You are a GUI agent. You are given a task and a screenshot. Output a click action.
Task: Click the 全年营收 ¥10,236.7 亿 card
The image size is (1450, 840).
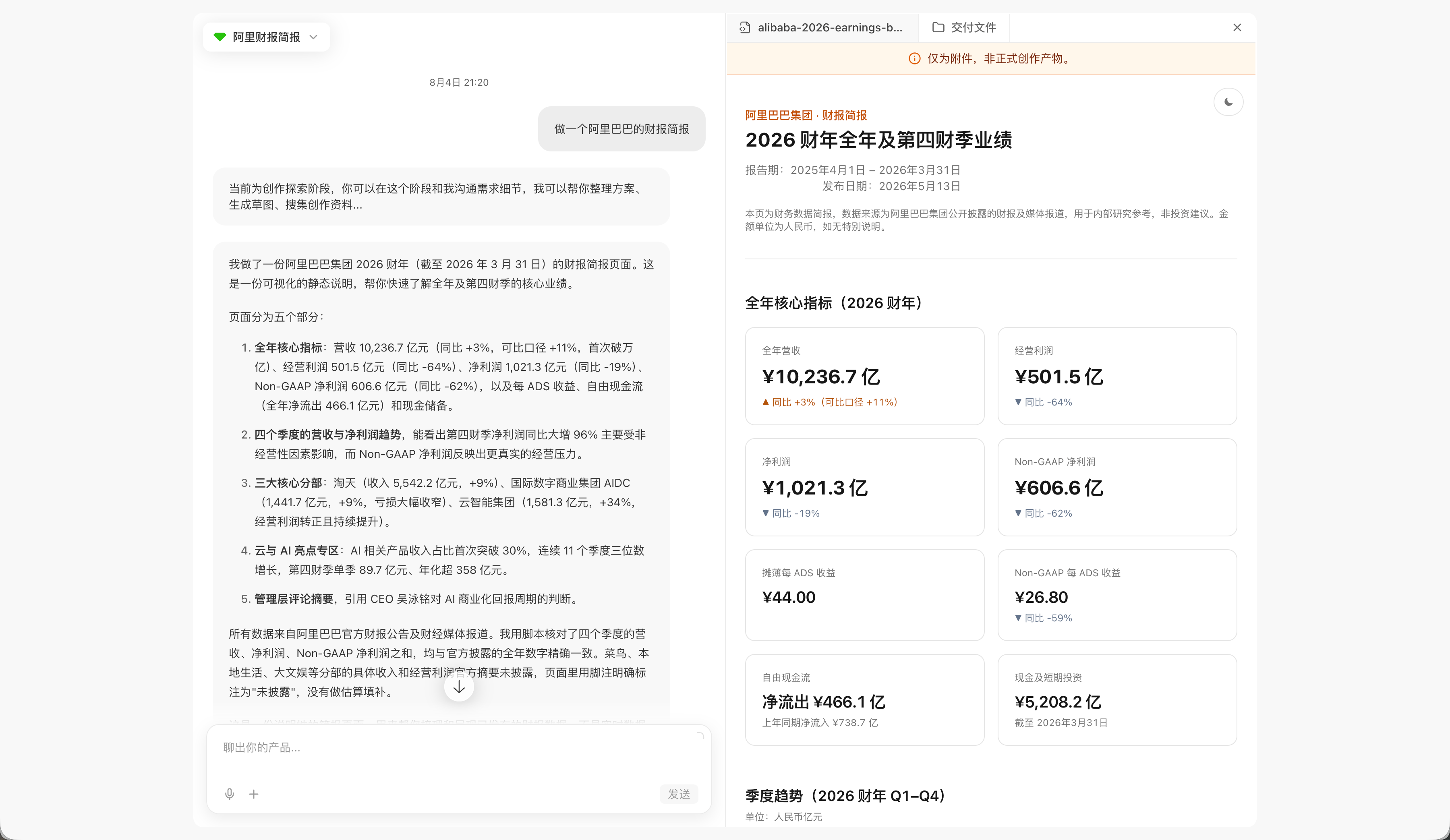coord(864,376)
